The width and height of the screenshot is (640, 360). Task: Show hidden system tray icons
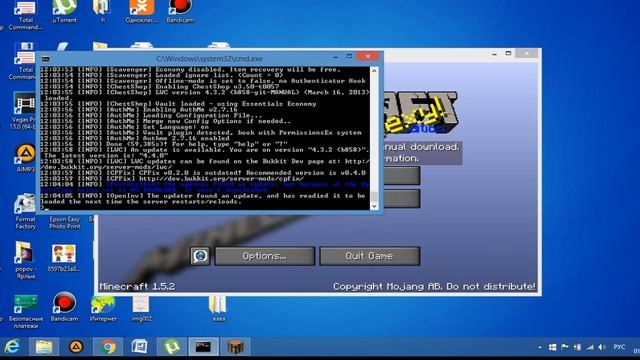pos(540,347)
